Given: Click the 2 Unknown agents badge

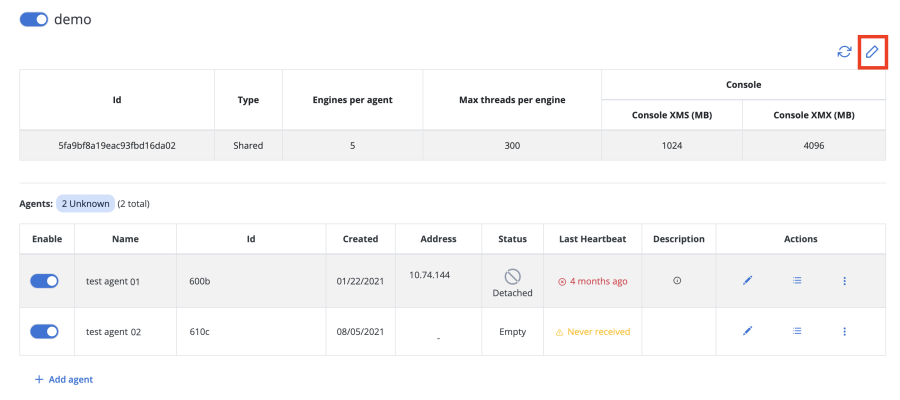Looking at the screenshot, I should [85, 203].
